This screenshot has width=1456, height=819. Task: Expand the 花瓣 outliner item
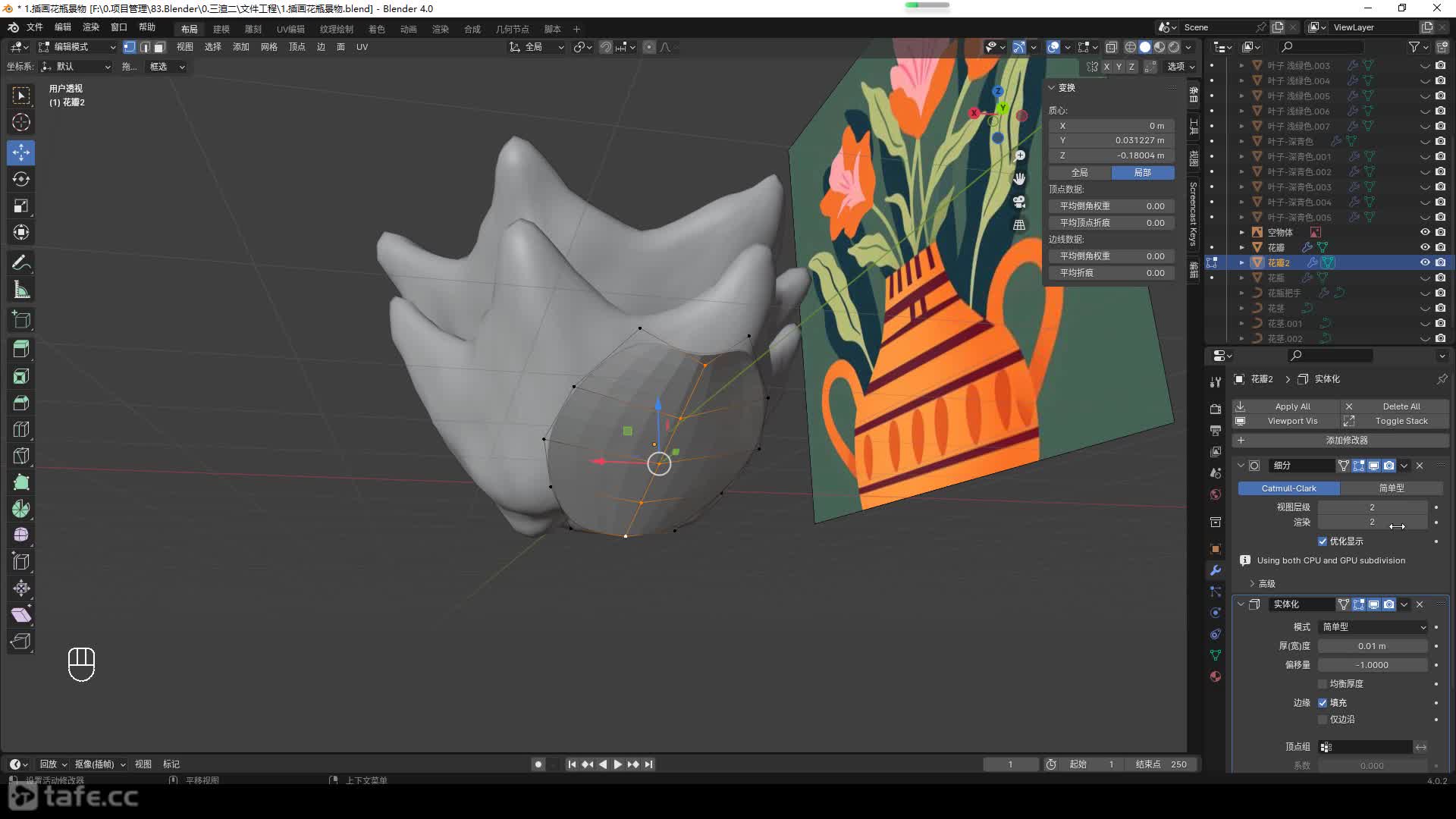click(1241, 247)
